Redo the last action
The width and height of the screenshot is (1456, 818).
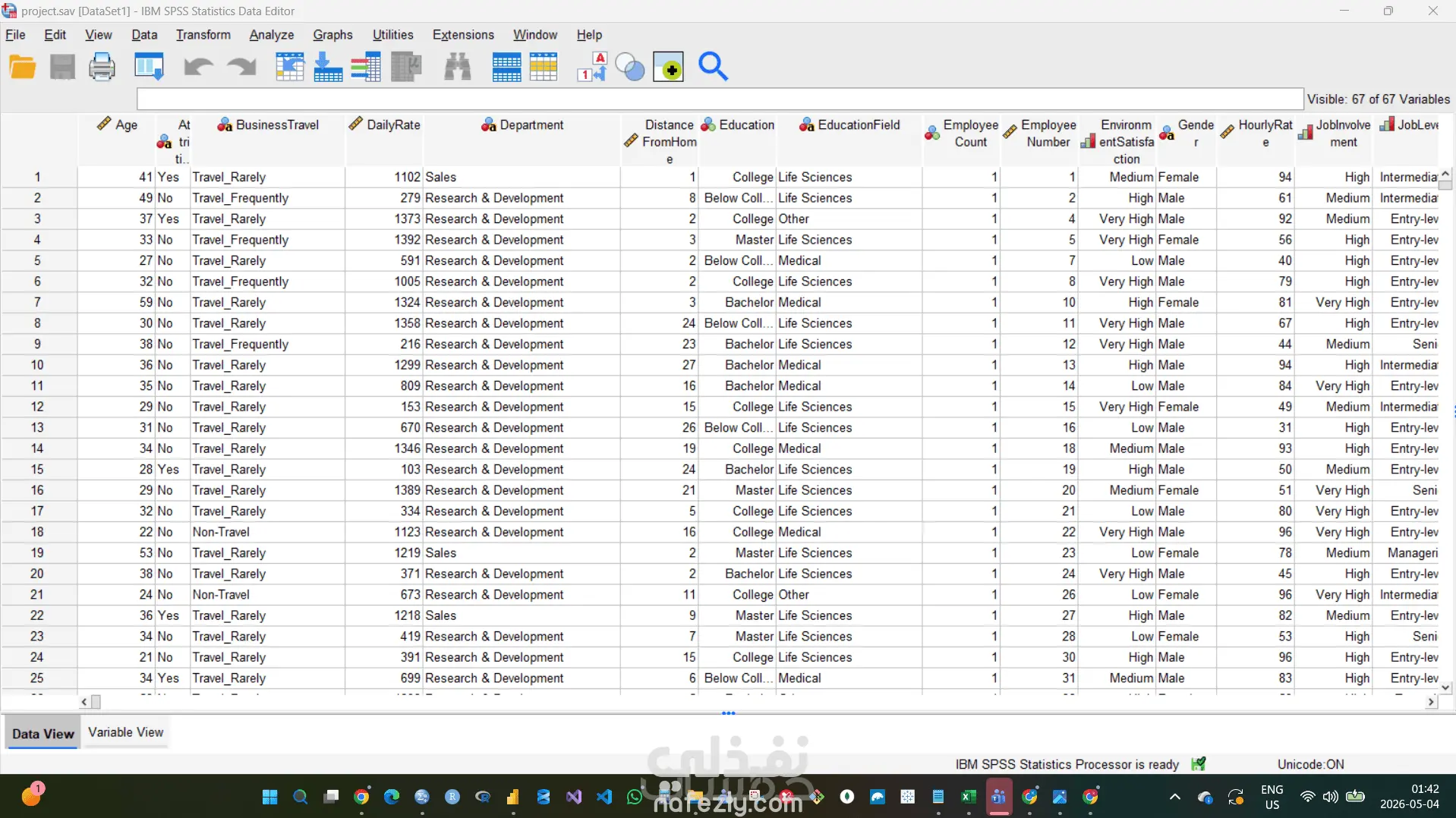tap(242, 68)
